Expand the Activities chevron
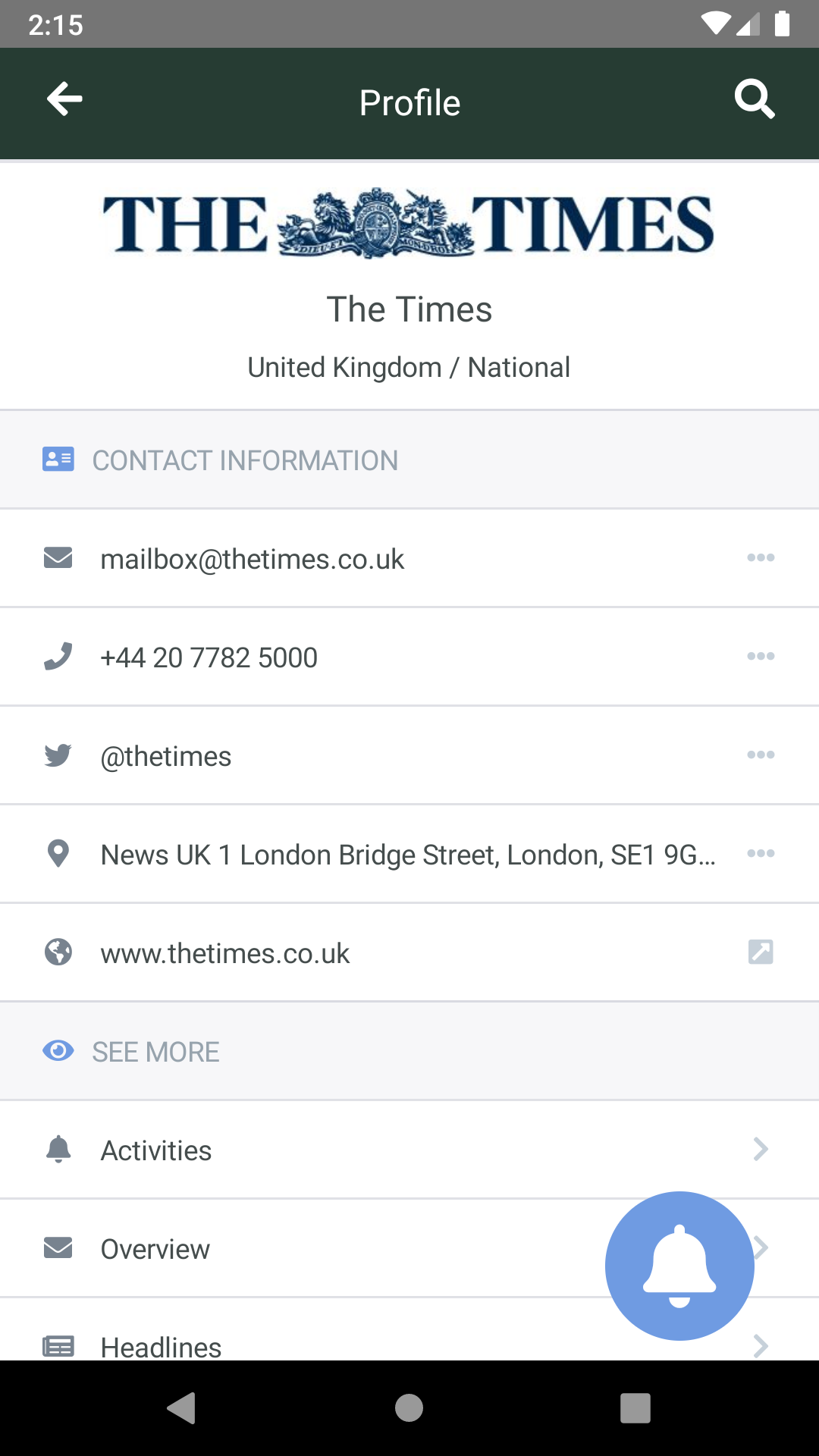This screenshot has height=1456, width=819. 761,1150
